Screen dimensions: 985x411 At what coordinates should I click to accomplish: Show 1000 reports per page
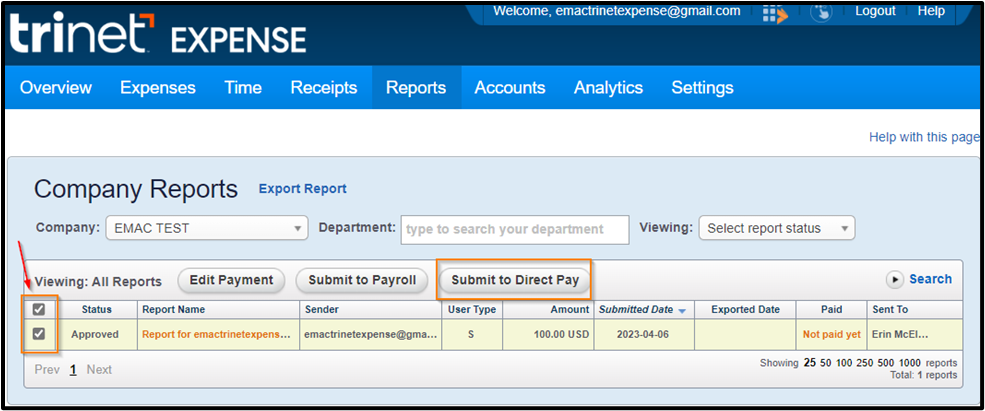(x=910, y=363)
